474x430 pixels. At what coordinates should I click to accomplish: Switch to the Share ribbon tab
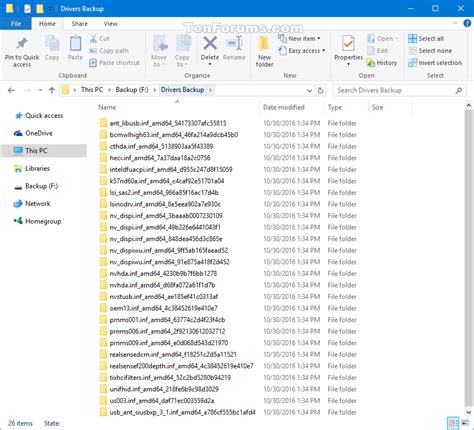pyautogui.click(x=79, y=24)
